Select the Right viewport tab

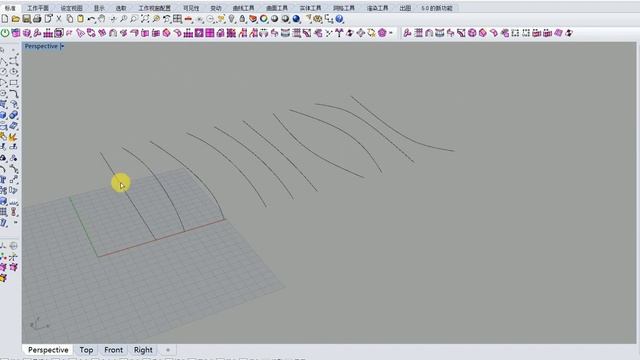click(143, 350)
